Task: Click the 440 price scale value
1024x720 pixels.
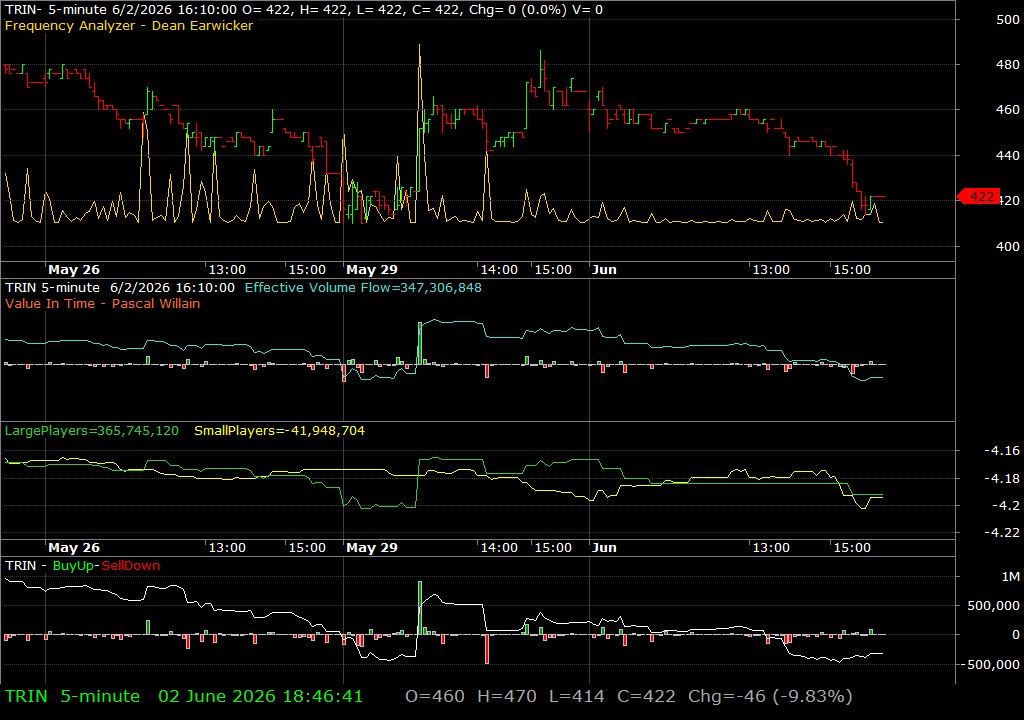Action: pyautogui.click(x=1008, y=155)
